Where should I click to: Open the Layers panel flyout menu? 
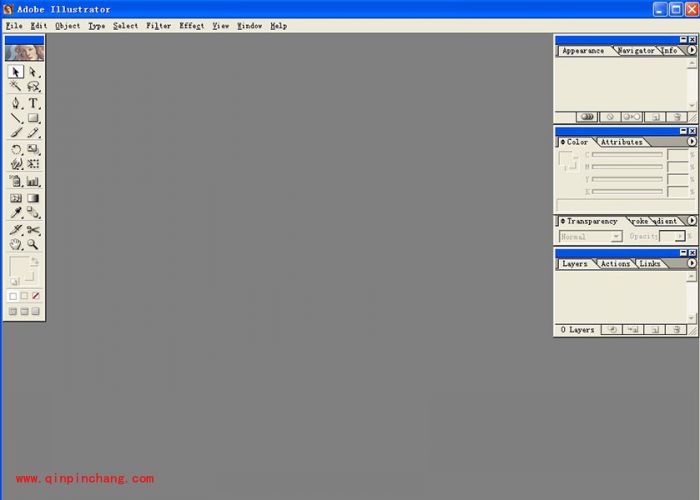coord(691,263)
